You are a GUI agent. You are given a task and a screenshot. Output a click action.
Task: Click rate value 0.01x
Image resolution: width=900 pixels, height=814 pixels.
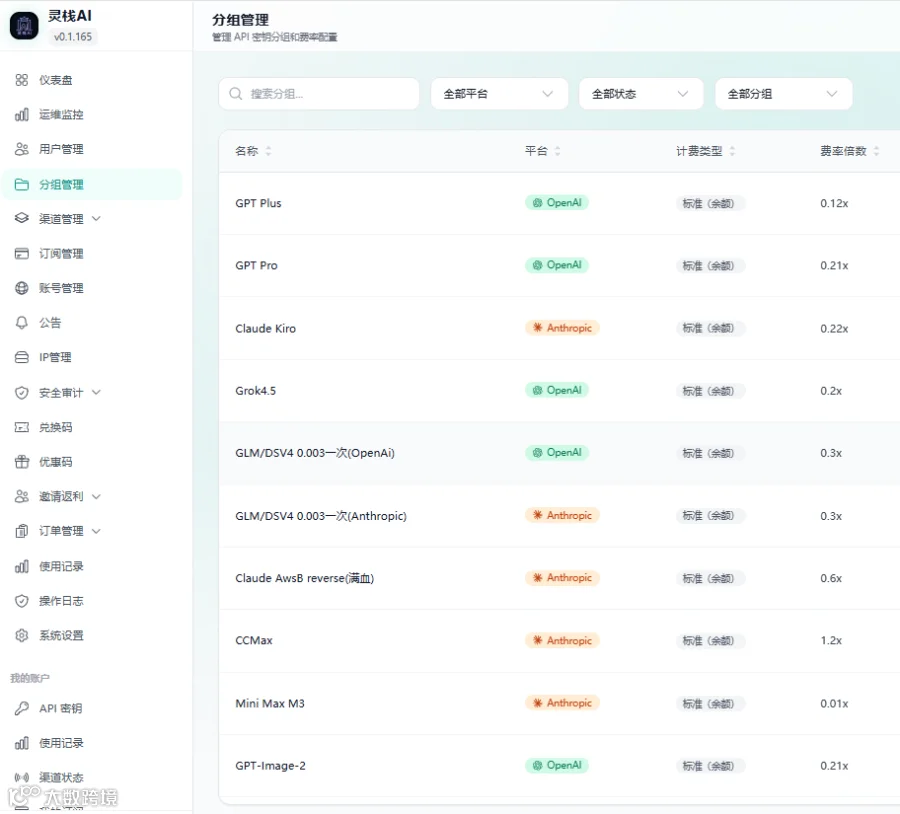[834, 703]
